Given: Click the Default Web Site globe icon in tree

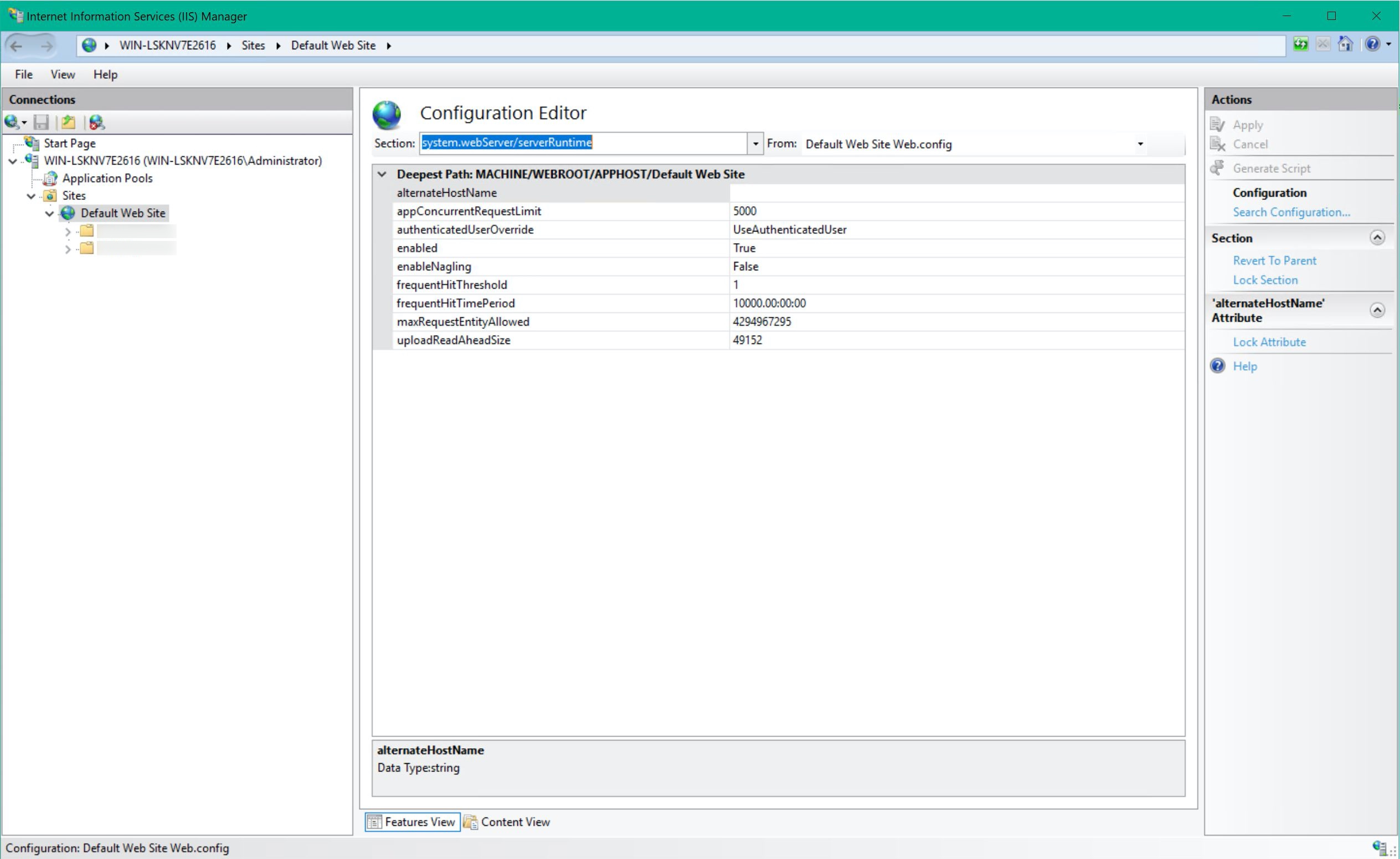Looking at the screenshot, I should coord(68,213).
